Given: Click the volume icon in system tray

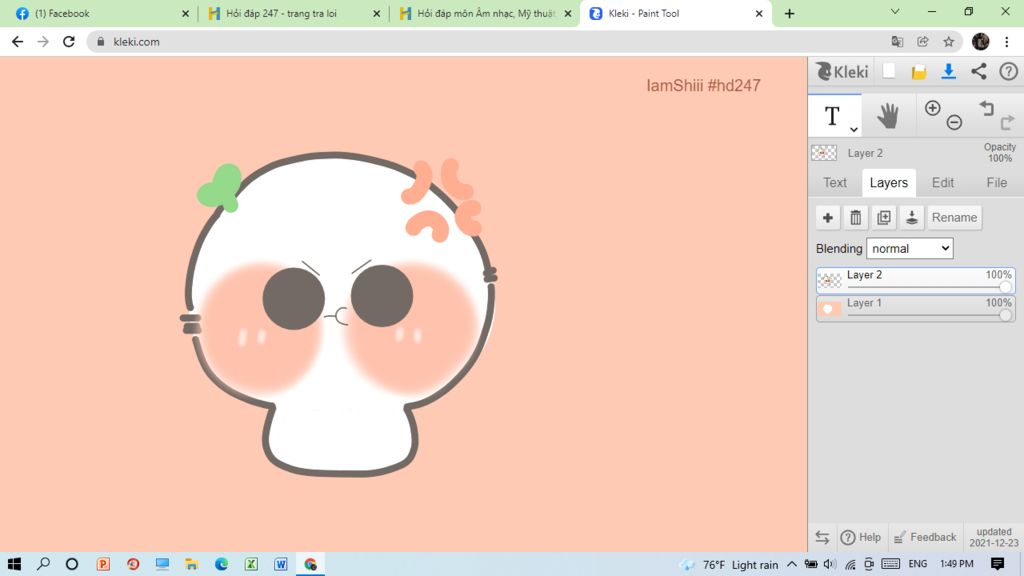Looking at the screenshot, I should point(829,564).
